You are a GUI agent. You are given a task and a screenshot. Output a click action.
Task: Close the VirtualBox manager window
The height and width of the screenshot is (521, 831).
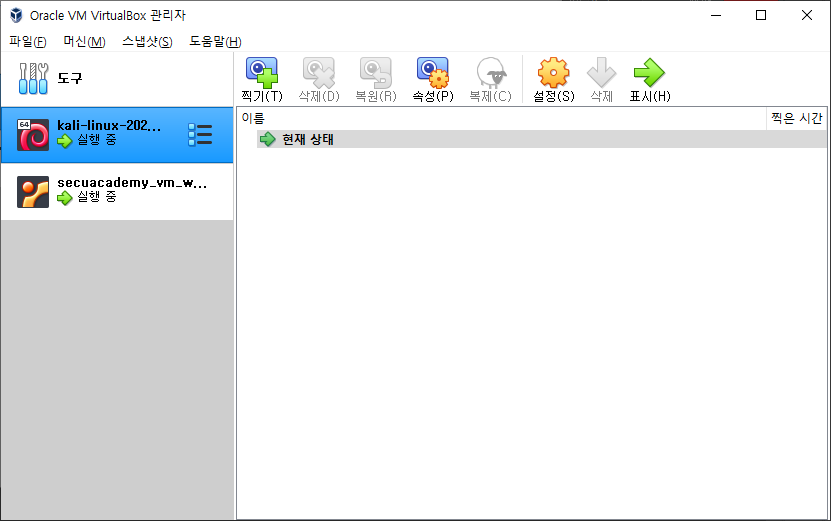click(x=807, y=15)
